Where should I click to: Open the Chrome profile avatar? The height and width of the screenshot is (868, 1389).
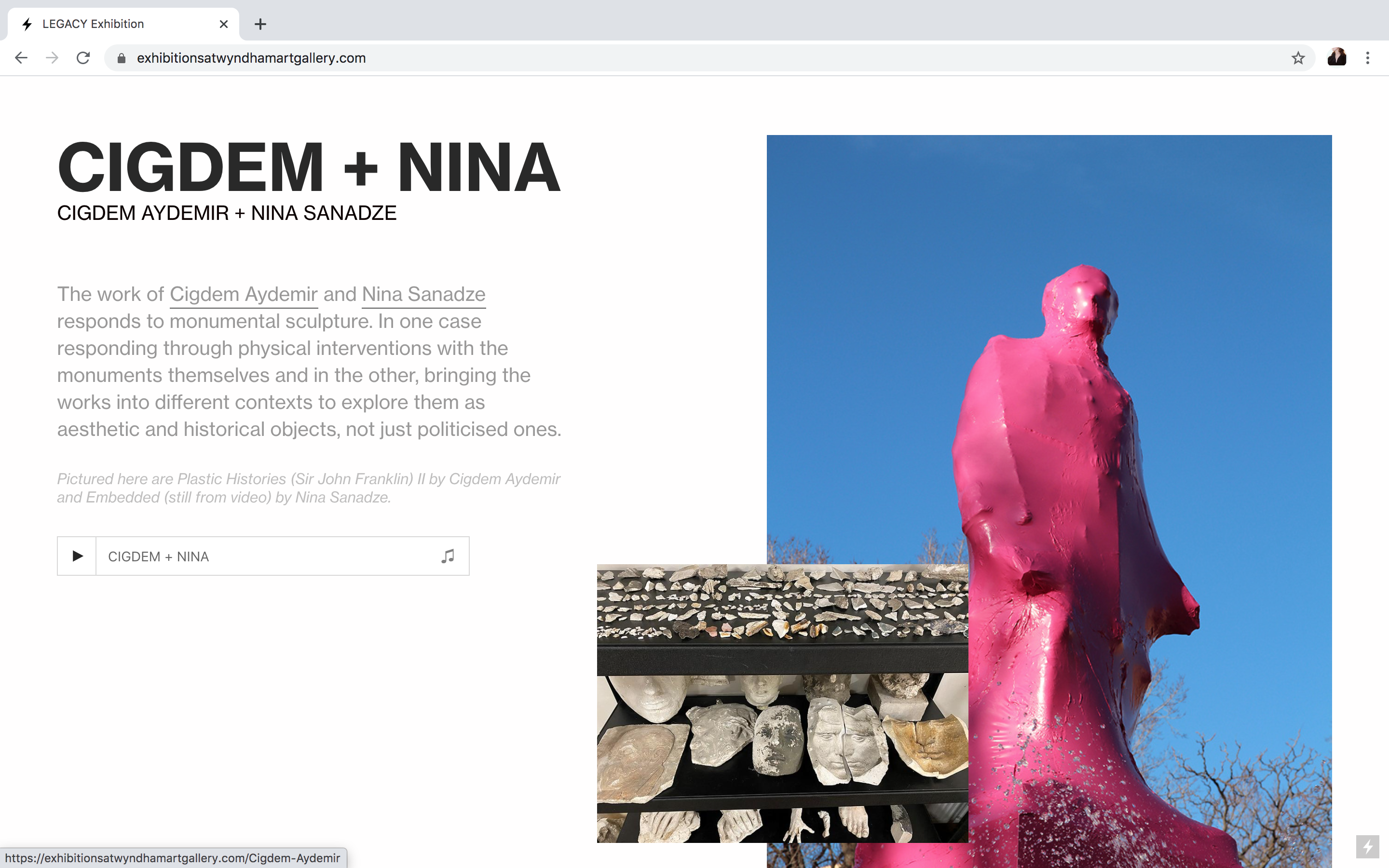[1336, 58]
